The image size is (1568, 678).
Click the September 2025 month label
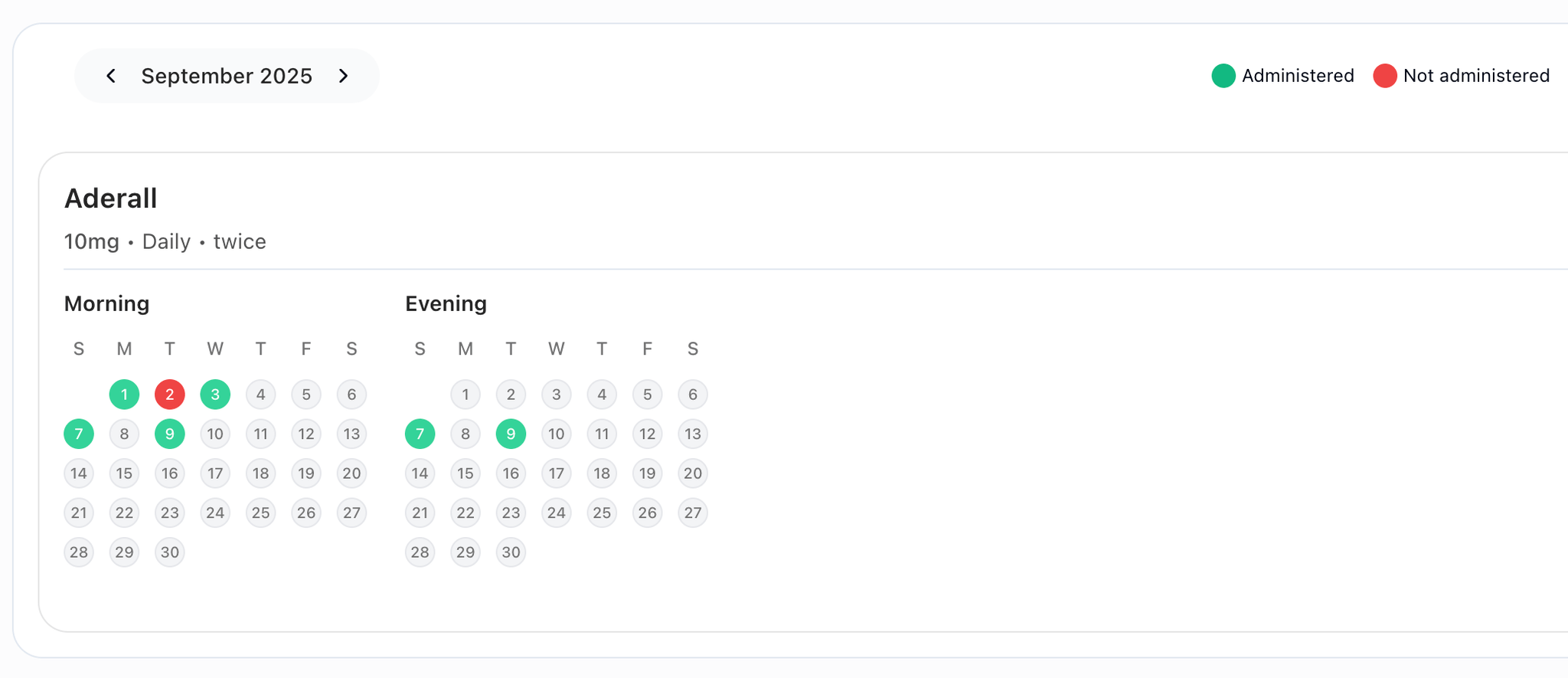coord(227,76)
